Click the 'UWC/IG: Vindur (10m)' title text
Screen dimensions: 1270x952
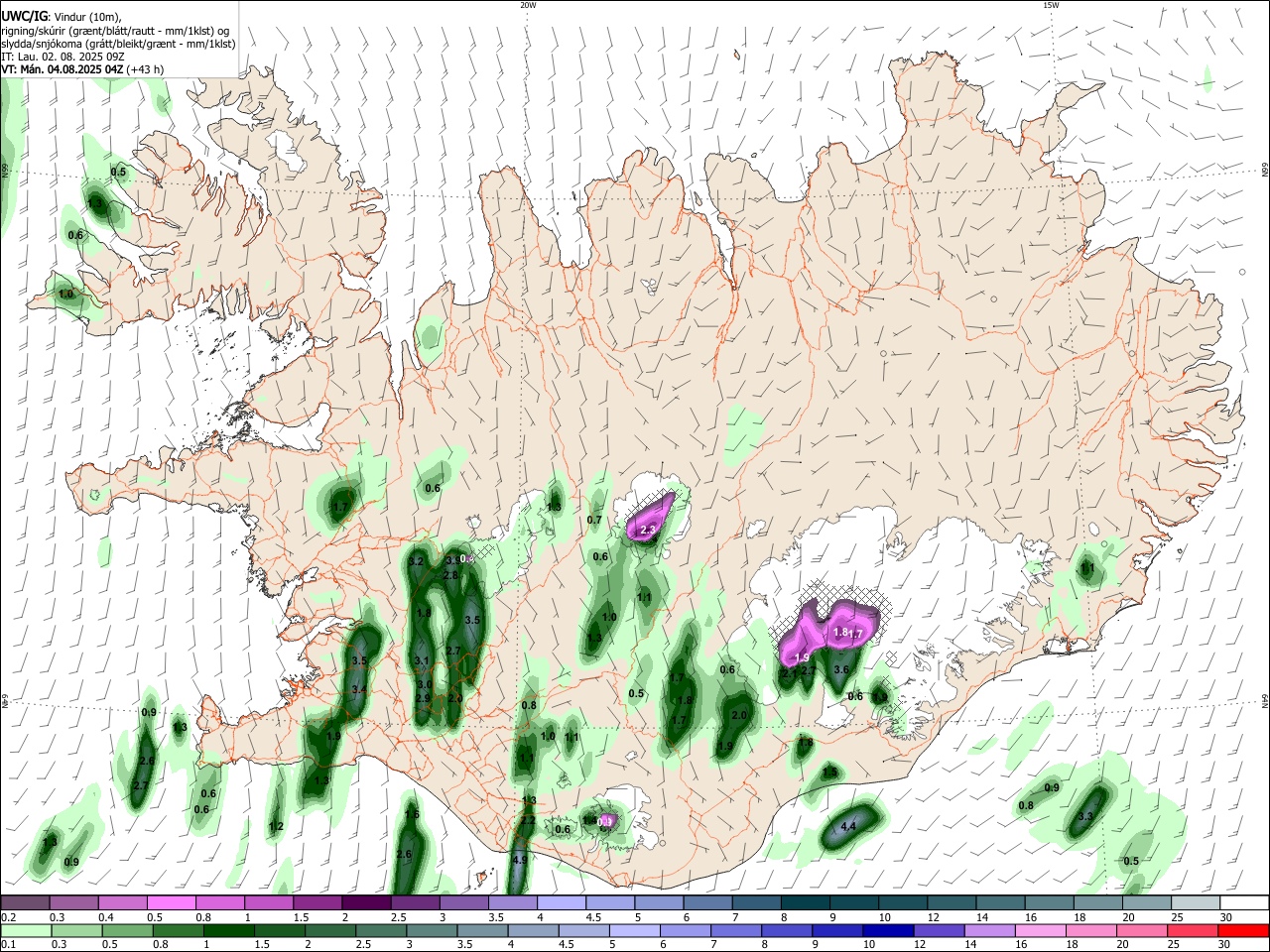point(61,17)
